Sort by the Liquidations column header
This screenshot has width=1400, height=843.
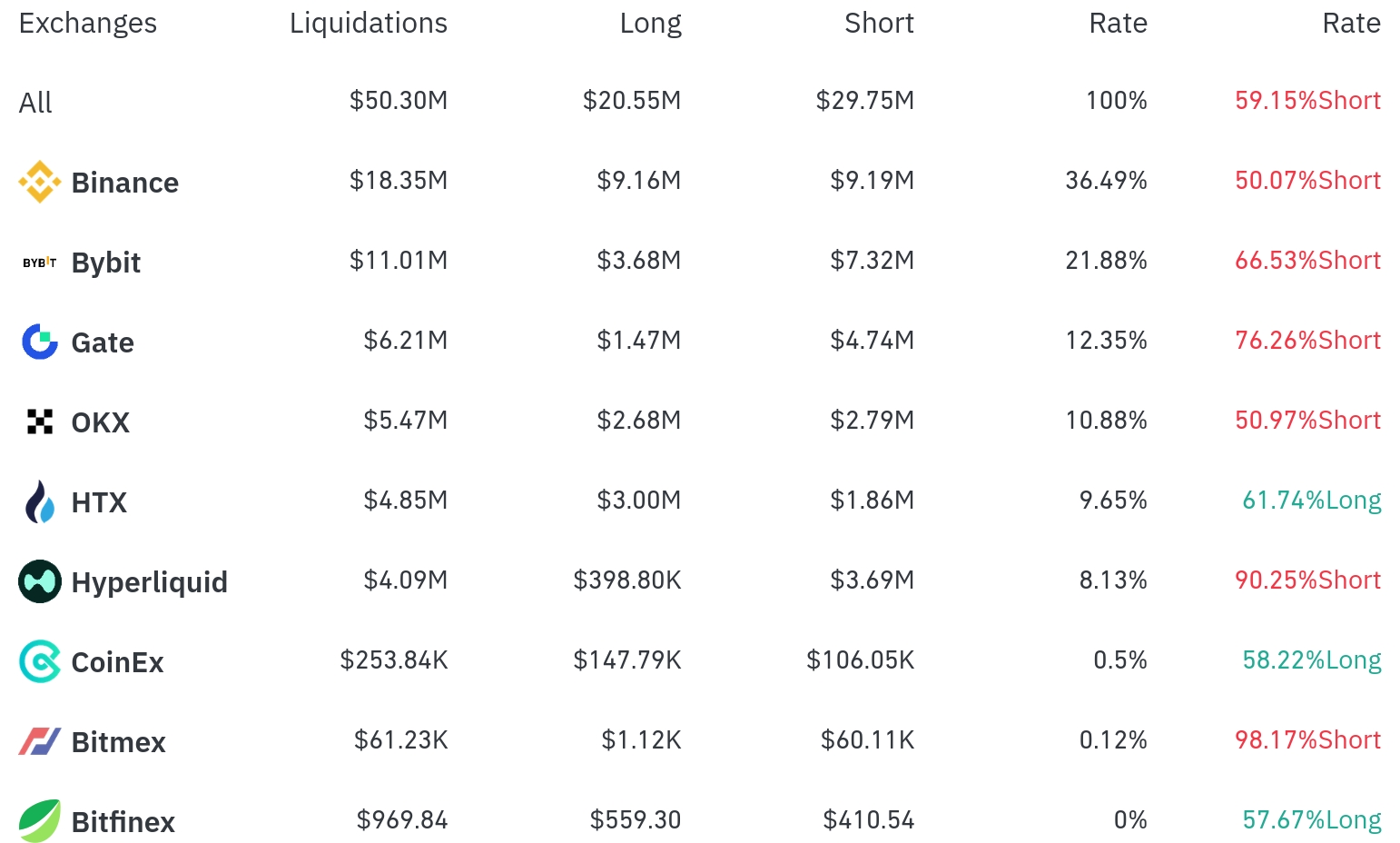(x=368, y=23)
